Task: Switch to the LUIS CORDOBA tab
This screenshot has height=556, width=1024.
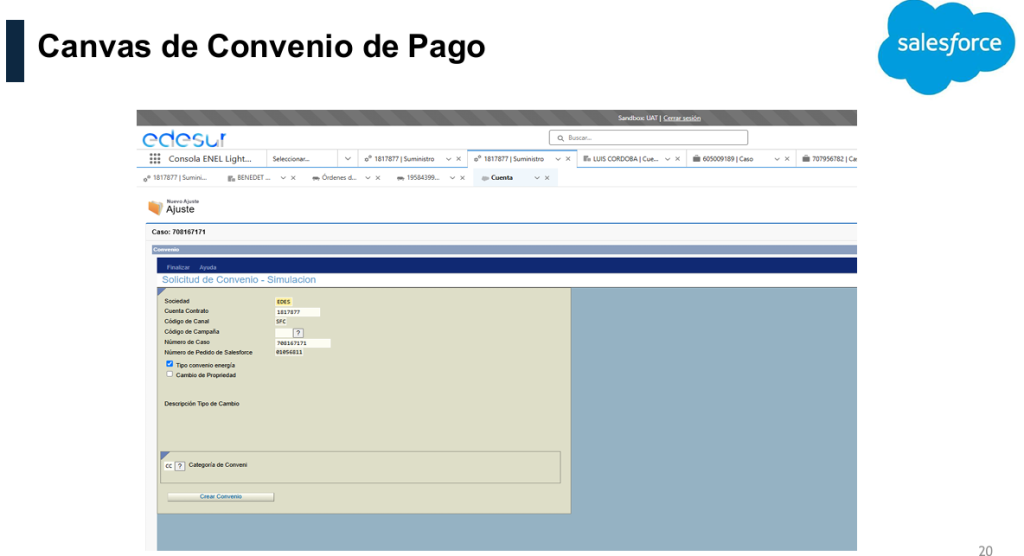Action: 620,158
